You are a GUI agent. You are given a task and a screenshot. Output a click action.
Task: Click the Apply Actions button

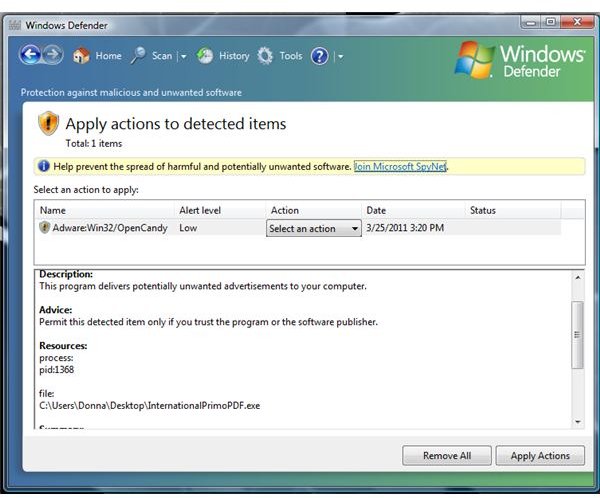coord(540,456)
